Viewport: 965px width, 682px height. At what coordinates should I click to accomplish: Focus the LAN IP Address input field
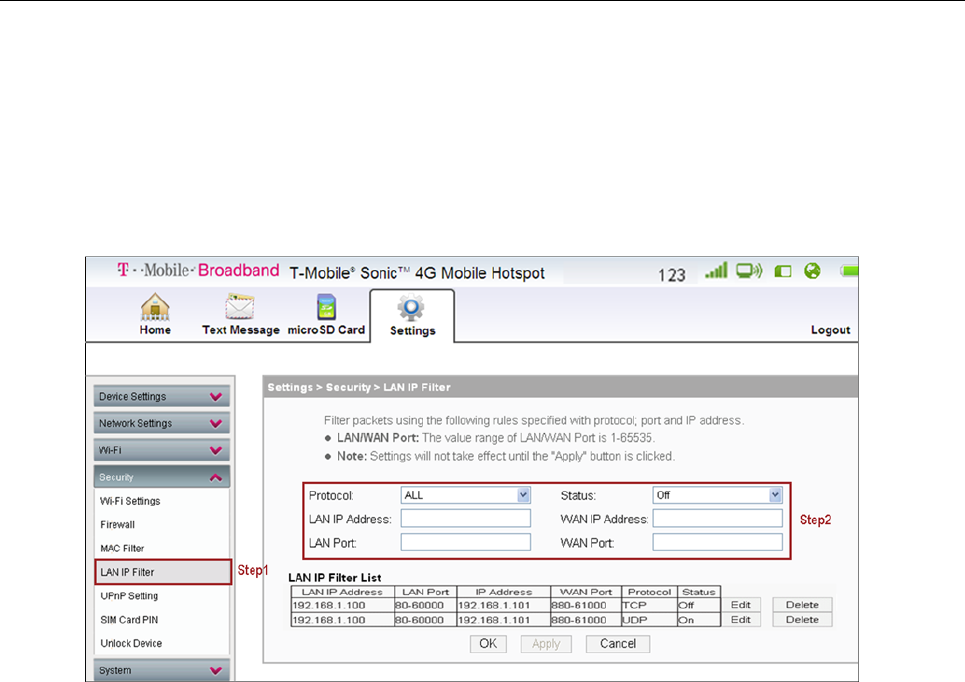465,519
